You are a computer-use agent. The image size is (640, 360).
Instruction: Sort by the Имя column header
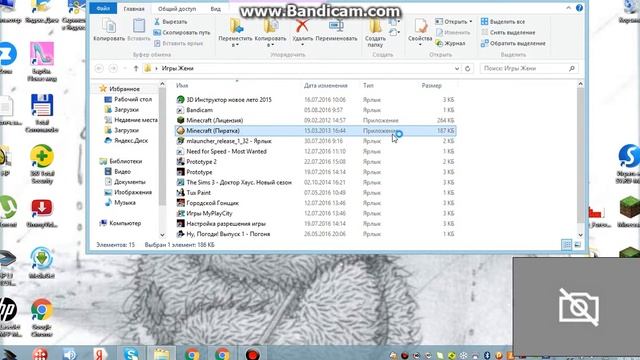pos(182,86)
